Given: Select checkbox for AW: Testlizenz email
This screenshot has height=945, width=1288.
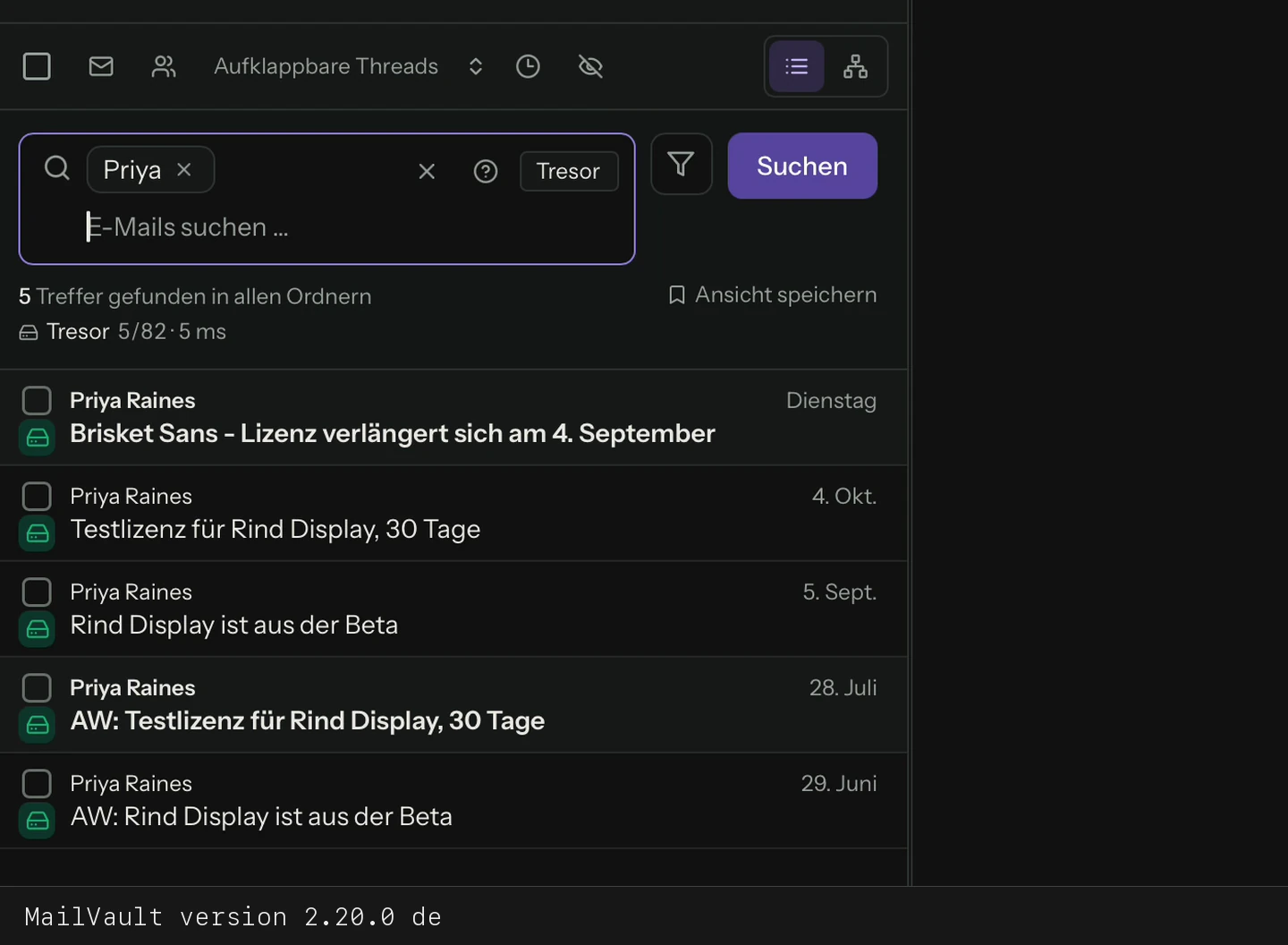Looking at the screenshot, I should point(37,687).
